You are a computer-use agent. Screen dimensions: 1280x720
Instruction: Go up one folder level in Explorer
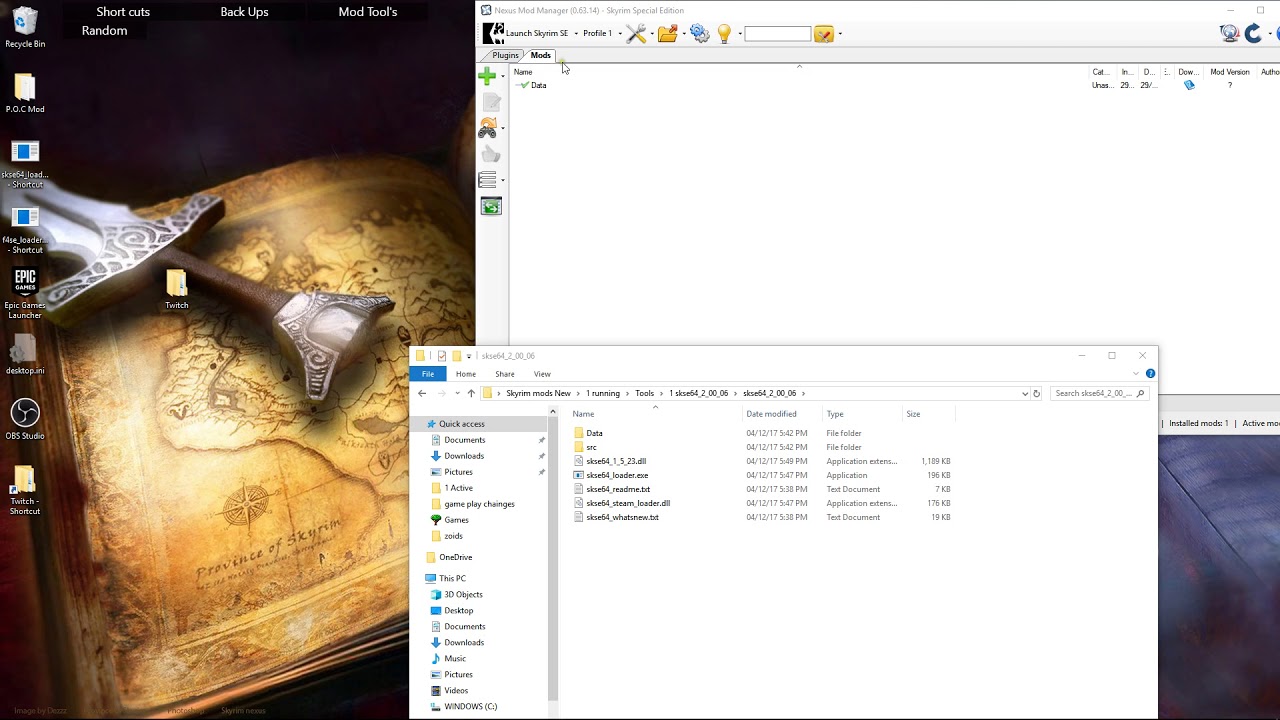pyautogui.click(x=471, y=393)
